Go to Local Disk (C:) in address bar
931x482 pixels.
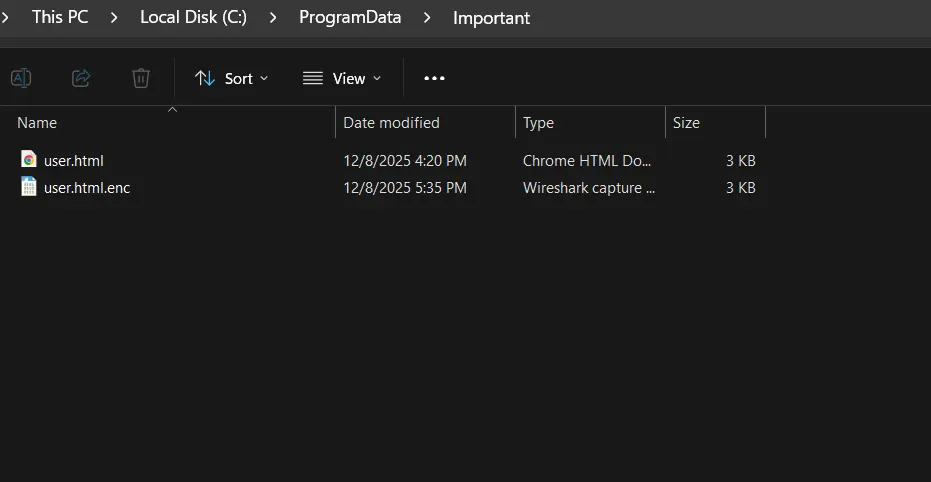193,18
